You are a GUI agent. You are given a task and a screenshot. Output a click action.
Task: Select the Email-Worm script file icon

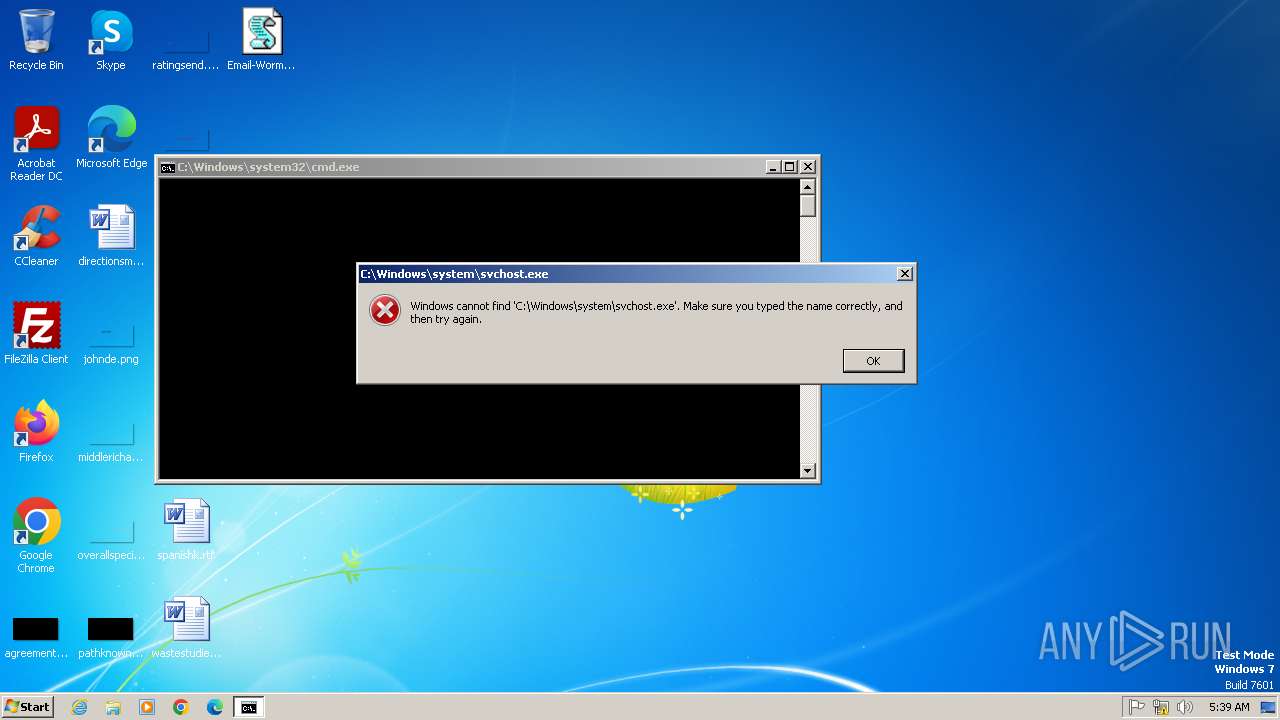coord(261,40)
